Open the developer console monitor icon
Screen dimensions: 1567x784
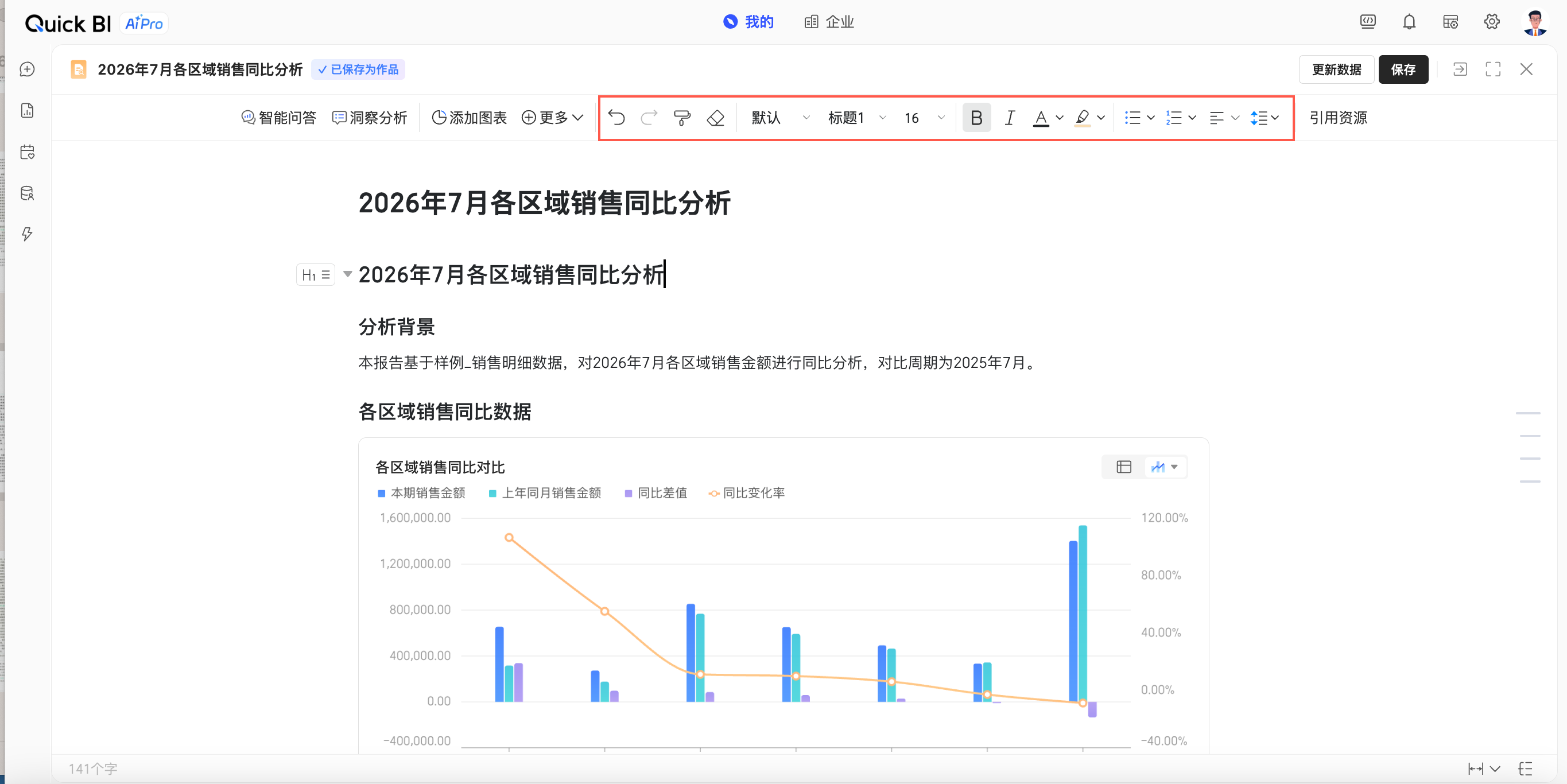click(x=1367, y=22)
